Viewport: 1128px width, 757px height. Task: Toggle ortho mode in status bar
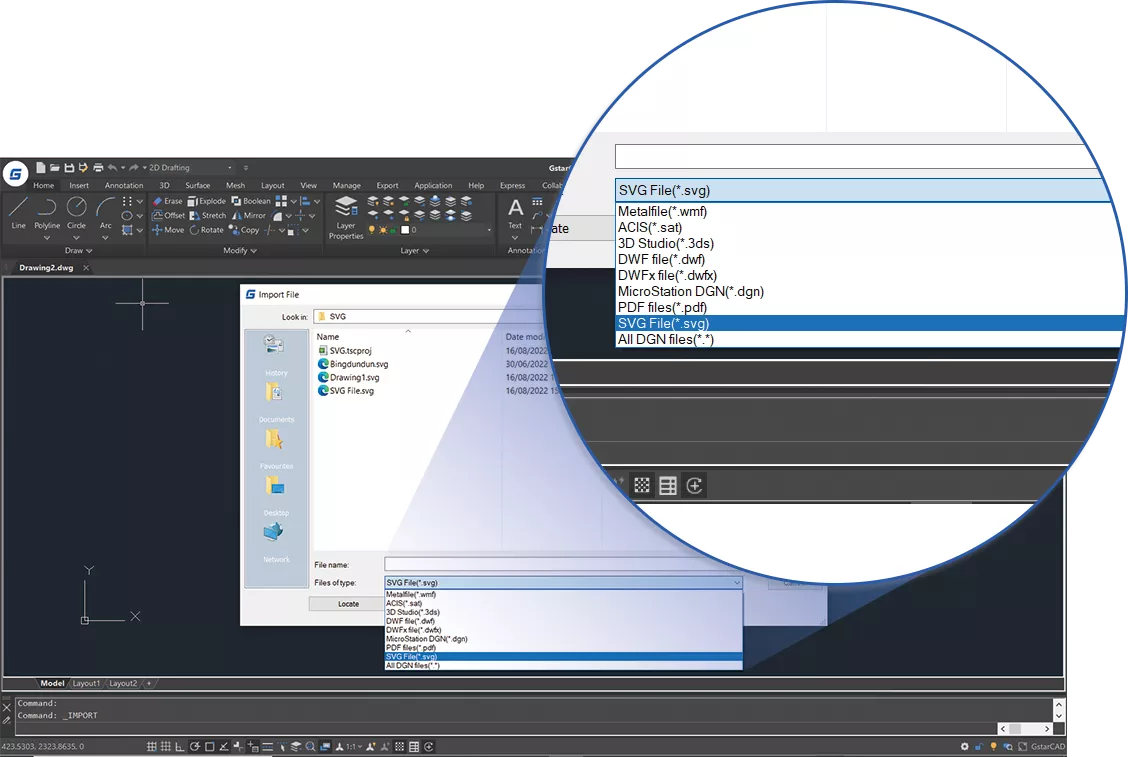[x=180, y=747]
